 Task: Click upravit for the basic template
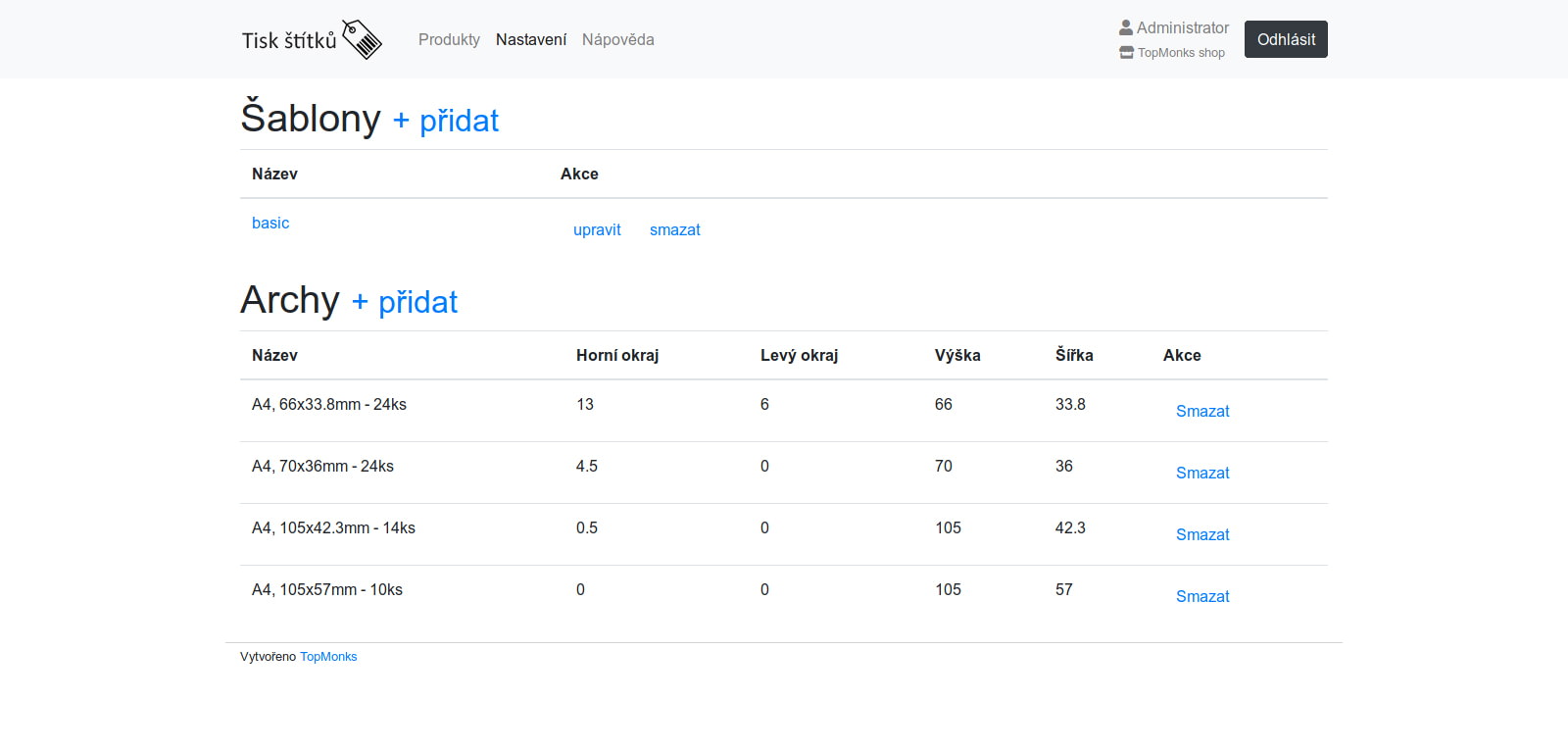[597, 229]
